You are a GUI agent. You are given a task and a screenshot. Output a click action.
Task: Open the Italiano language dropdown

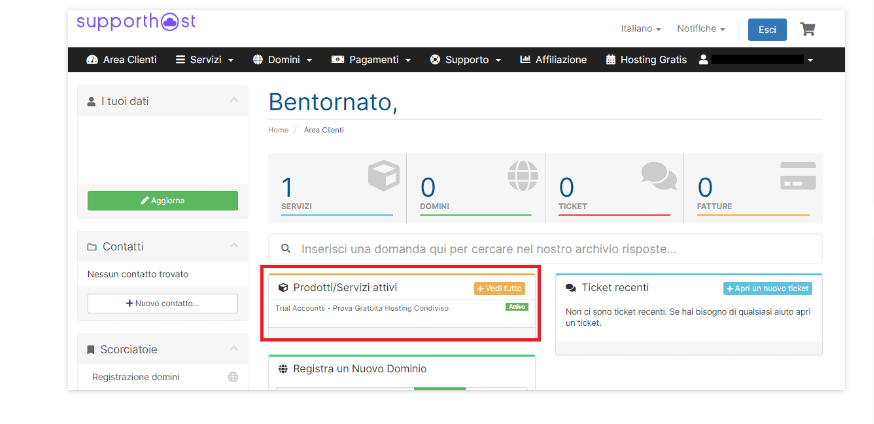pos(641,29)
